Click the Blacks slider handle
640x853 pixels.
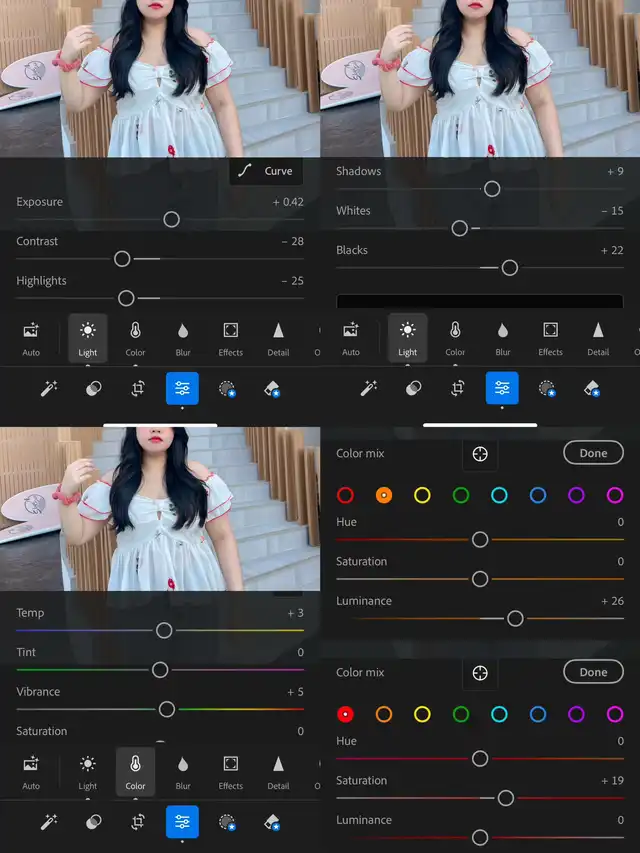coord(509,267)
